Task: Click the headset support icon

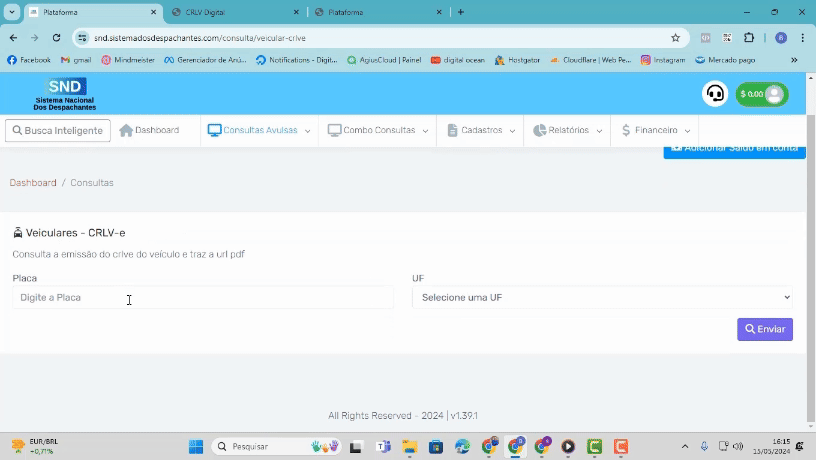Action: 715,94
